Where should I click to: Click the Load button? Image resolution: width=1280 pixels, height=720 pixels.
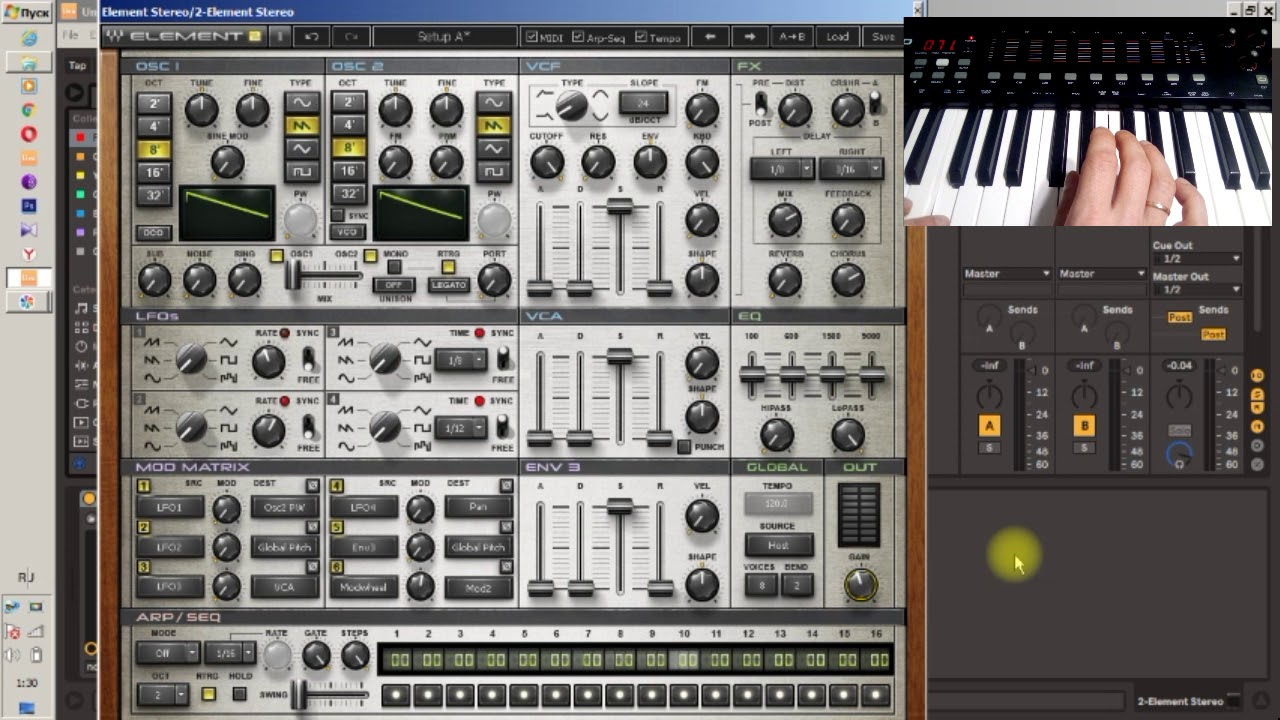(837, 36)
